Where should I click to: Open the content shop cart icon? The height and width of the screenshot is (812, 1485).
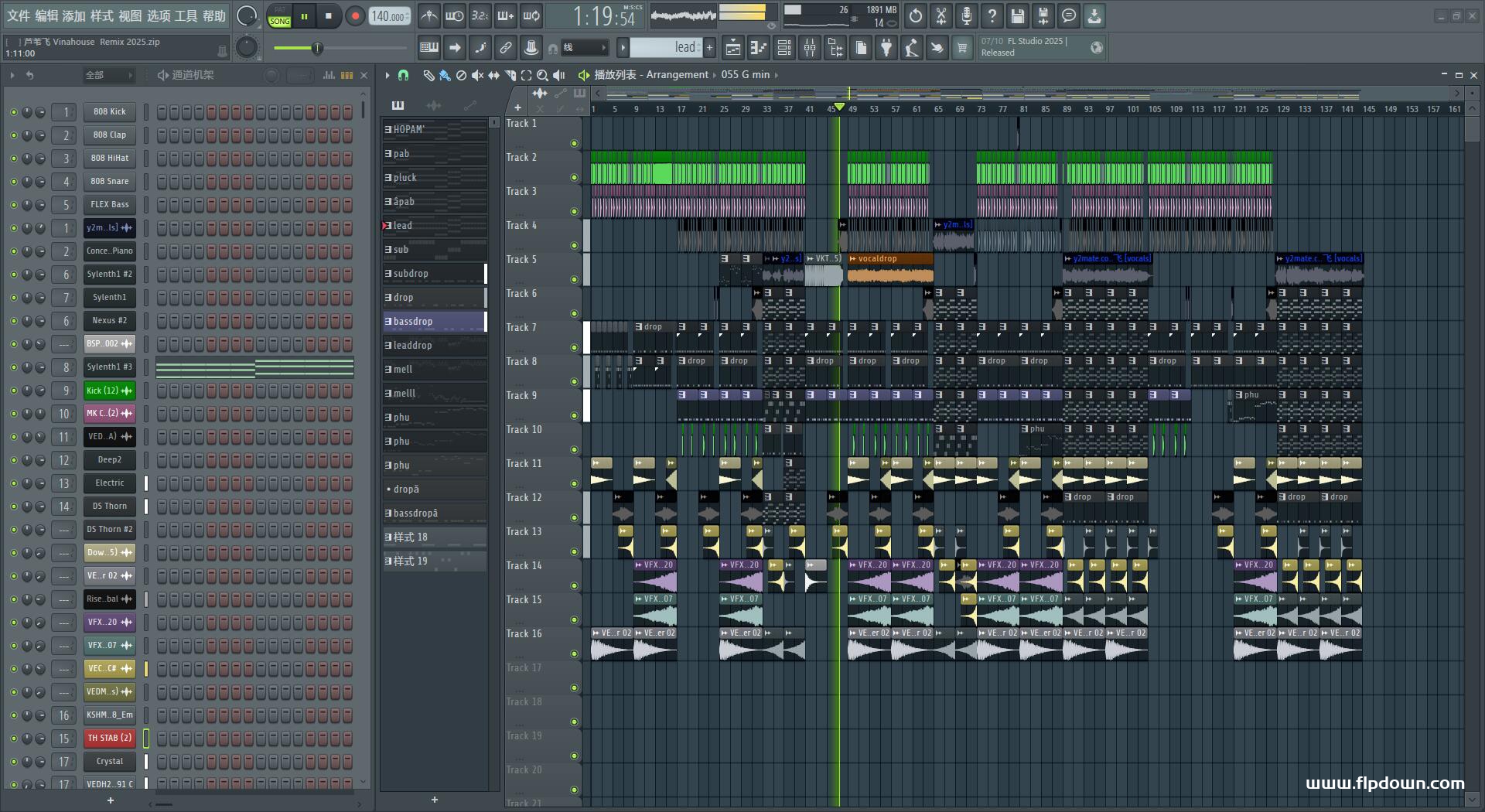coord(962,48)
